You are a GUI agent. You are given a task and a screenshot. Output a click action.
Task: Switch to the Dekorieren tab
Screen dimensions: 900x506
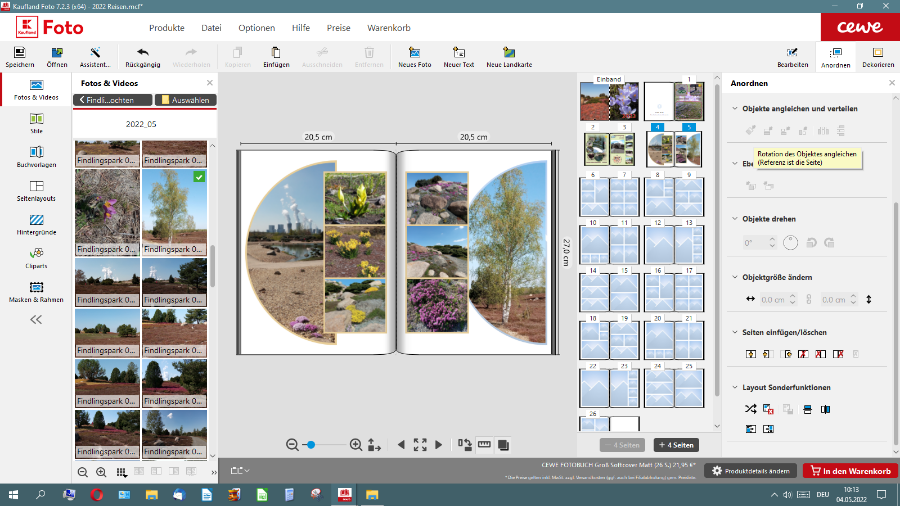(x=877, y=57)
